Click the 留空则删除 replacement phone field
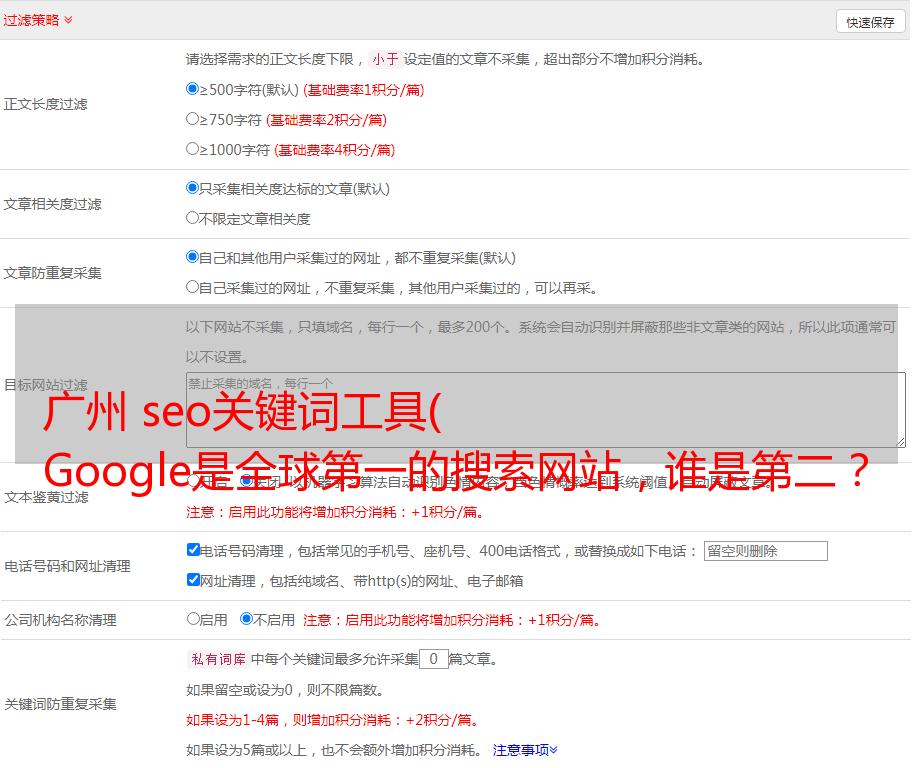912x768 pixels. tap(765, 551)
